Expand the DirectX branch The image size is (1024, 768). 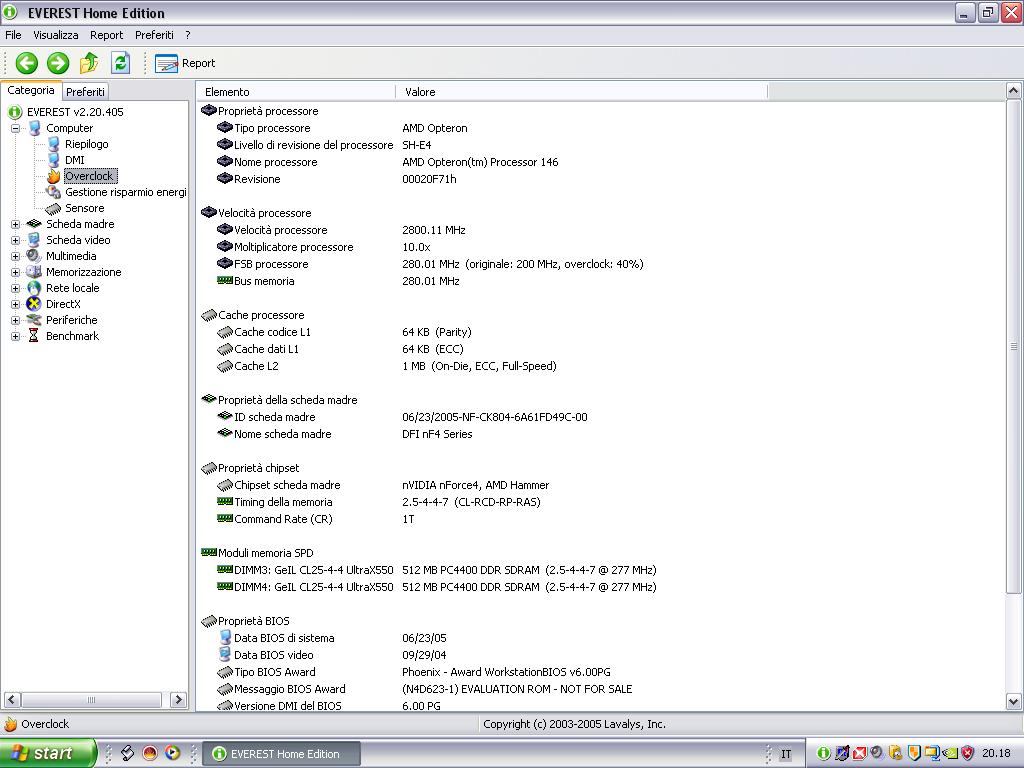click(16, 304)
